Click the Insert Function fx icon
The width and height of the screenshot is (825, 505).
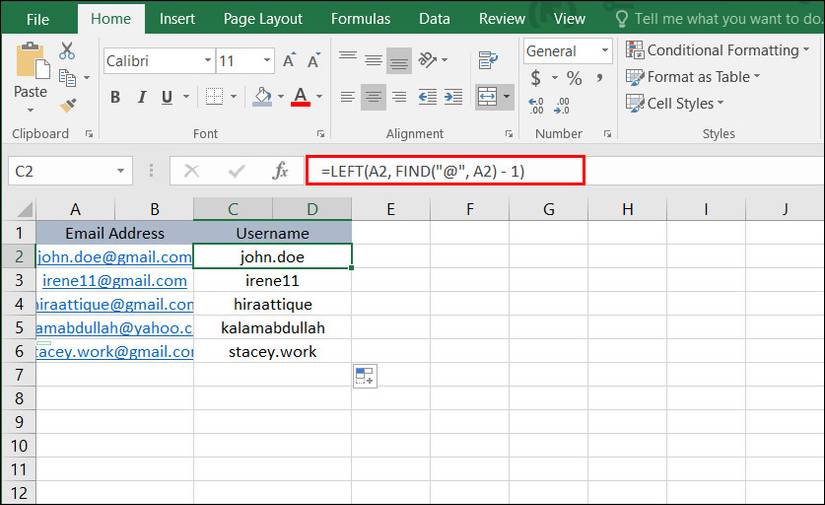(x=280, y=170)
